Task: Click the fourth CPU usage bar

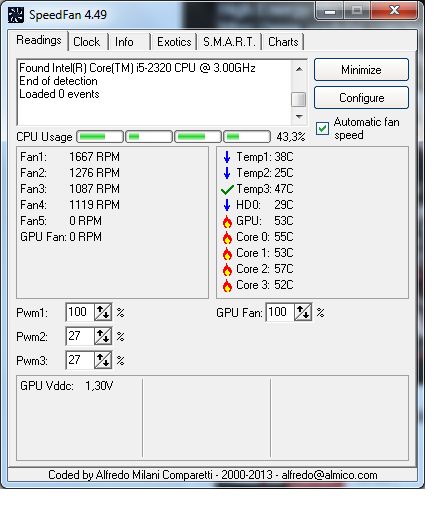Action: [247, 136]
